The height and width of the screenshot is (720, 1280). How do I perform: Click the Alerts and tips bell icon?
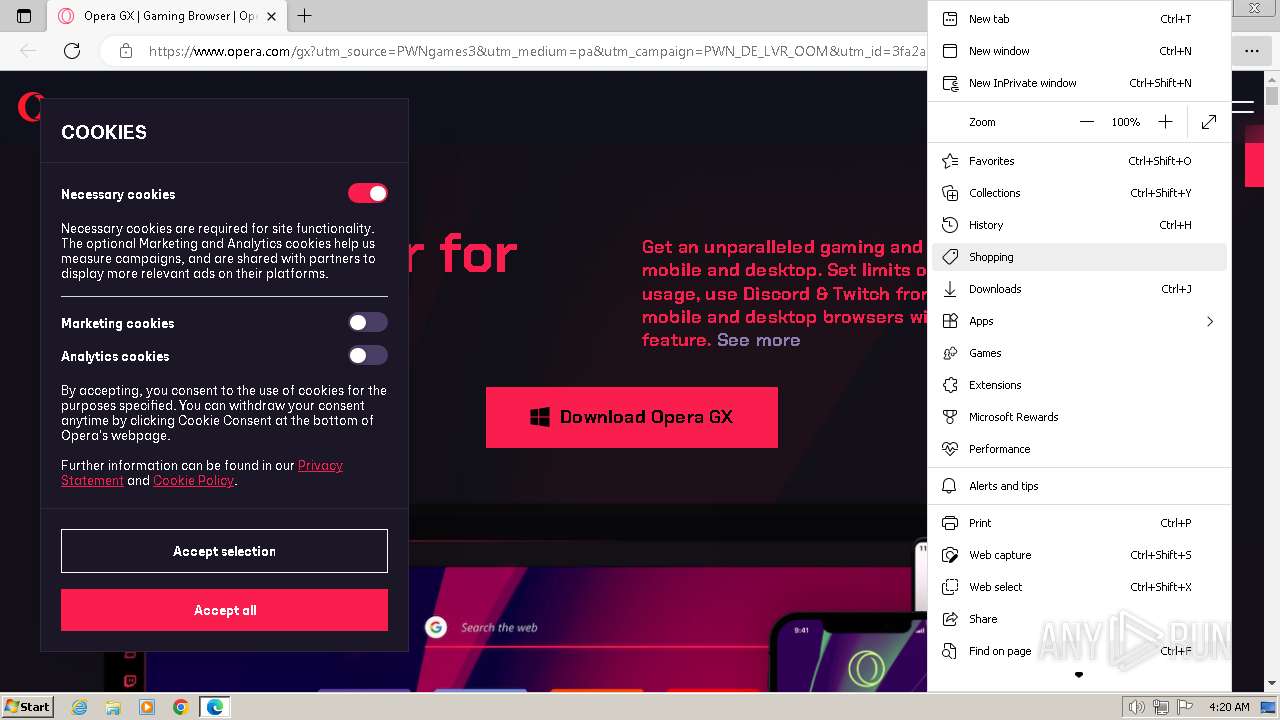pyautogui.click(x=950, y=486)
